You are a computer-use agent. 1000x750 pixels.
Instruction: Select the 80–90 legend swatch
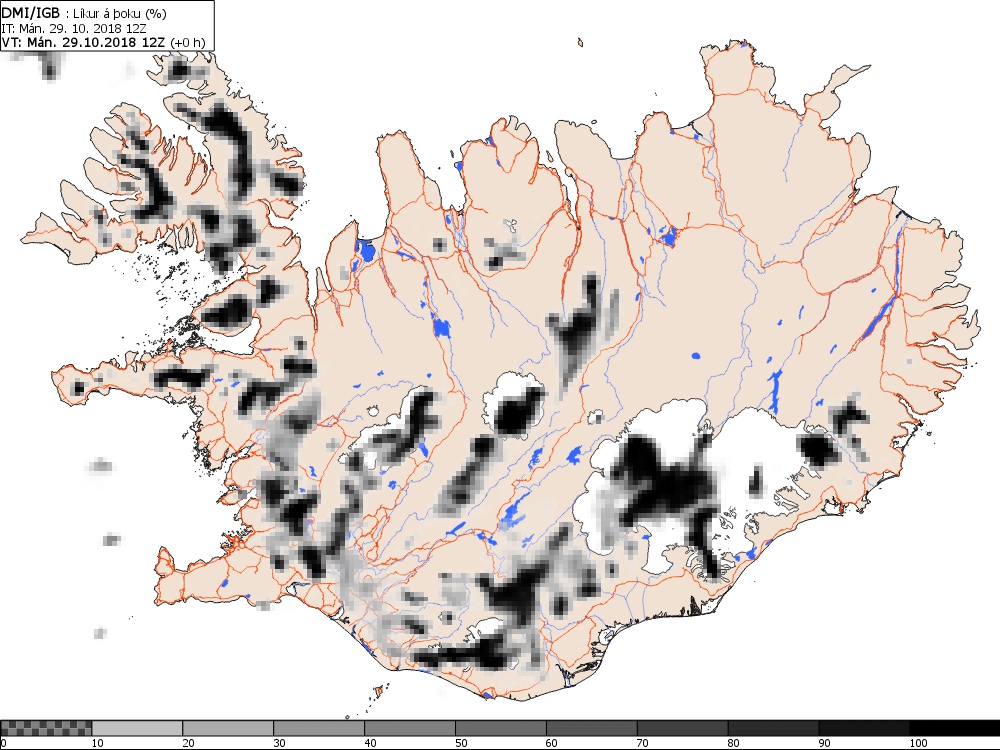point(774,728)
